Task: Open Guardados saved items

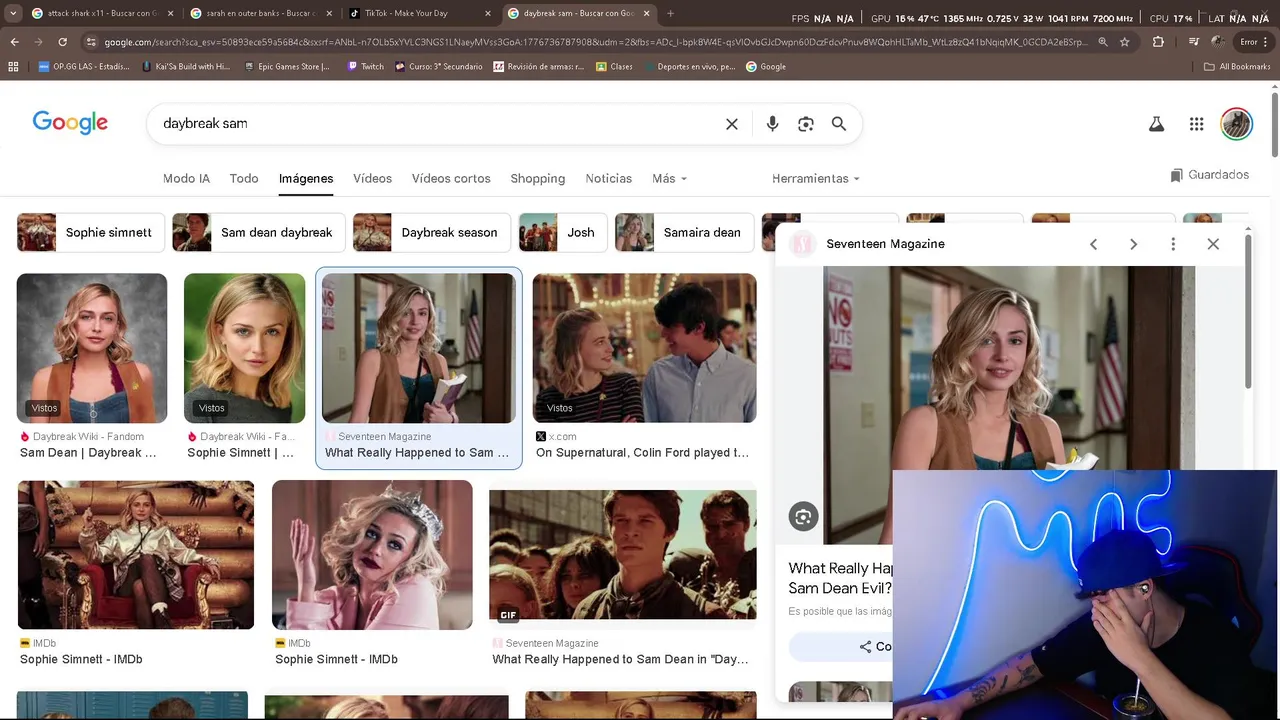Action: pyautogui.click(x=1209, y=175)
